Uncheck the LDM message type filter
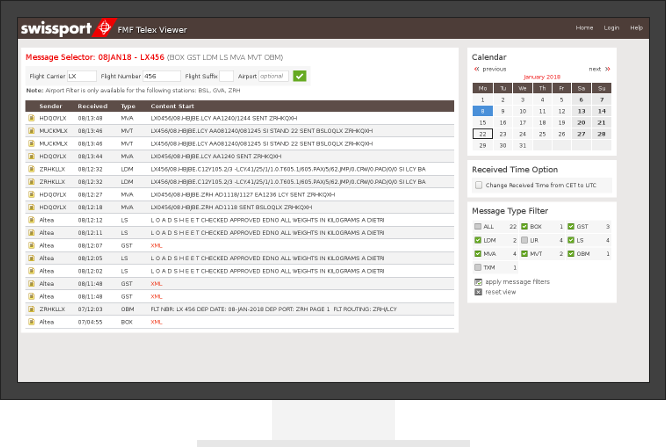The width and height of the screenshot is (666, 447). [478, 241]
